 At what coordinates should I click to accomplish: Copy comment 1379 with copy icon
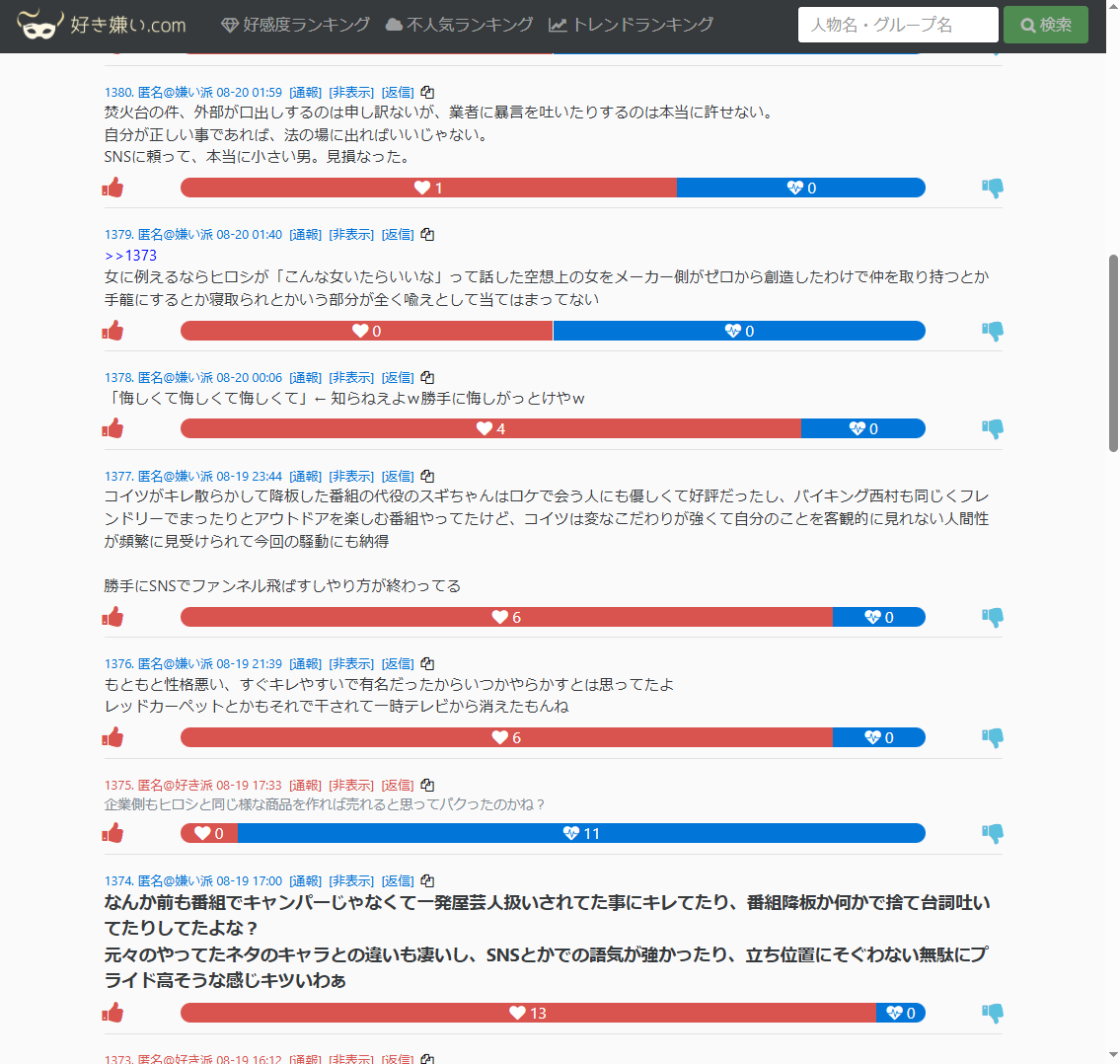pos(427,234)
